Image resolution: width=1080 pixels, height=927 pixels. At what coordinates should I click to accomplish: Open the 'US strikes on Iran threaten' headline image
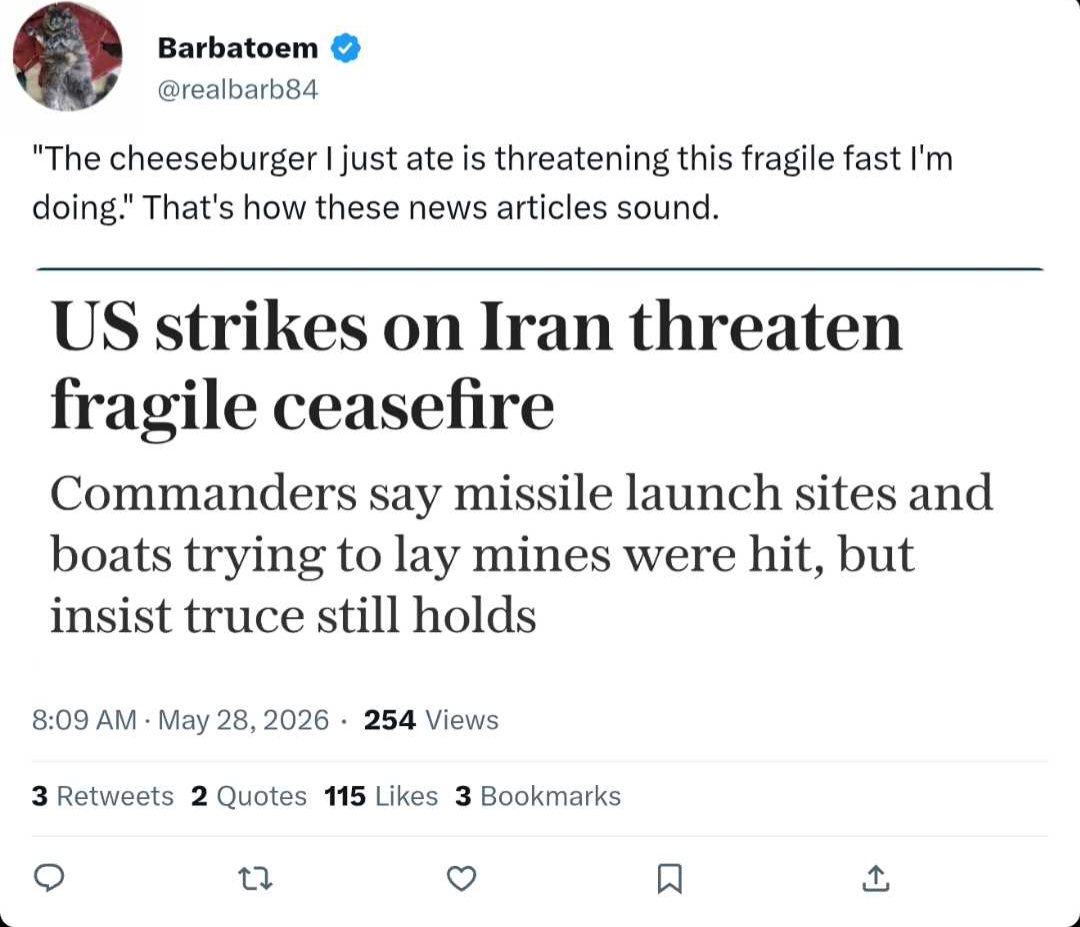(477, 326)
